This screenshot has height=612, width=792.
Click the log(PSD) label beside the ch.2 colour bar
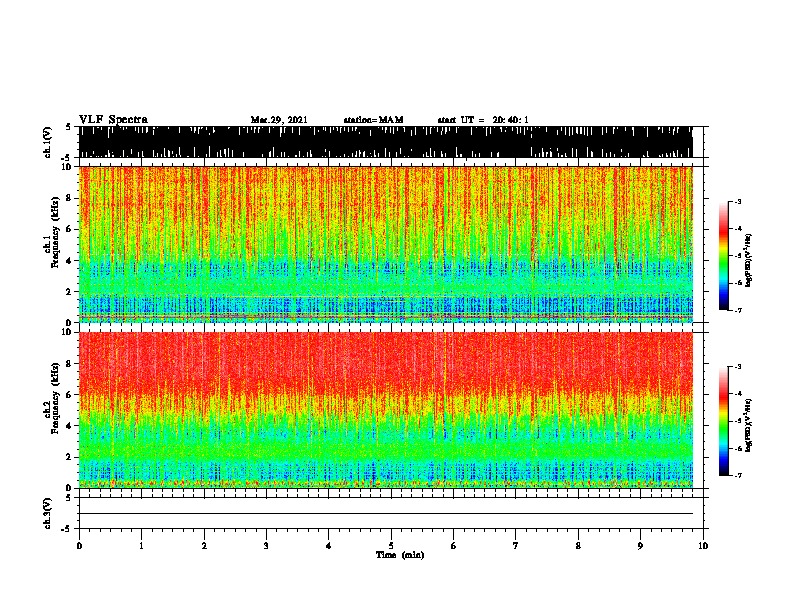click(x=748, y=425)
